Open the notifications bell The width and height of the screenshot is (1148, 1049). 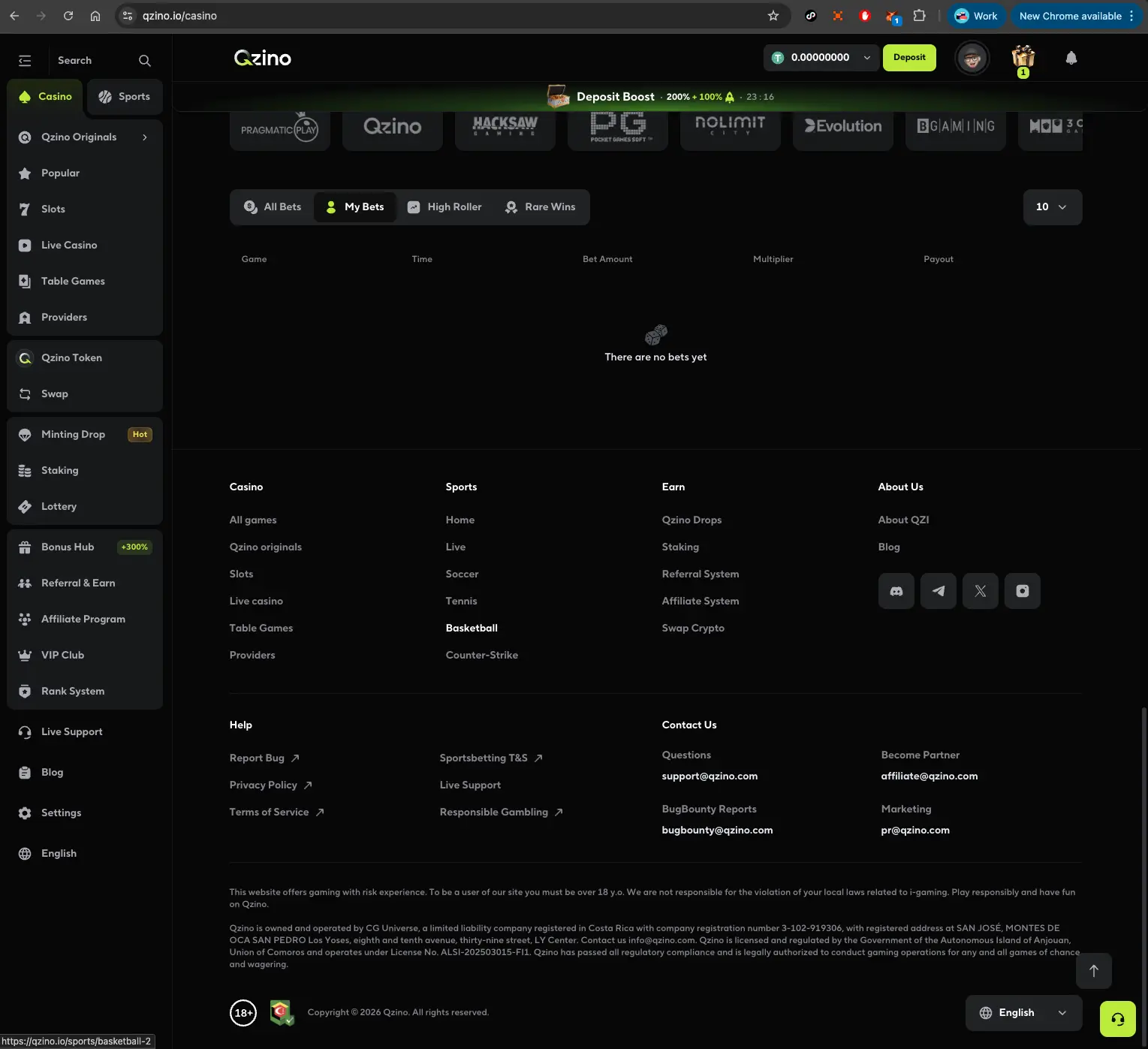point(1071,58)
